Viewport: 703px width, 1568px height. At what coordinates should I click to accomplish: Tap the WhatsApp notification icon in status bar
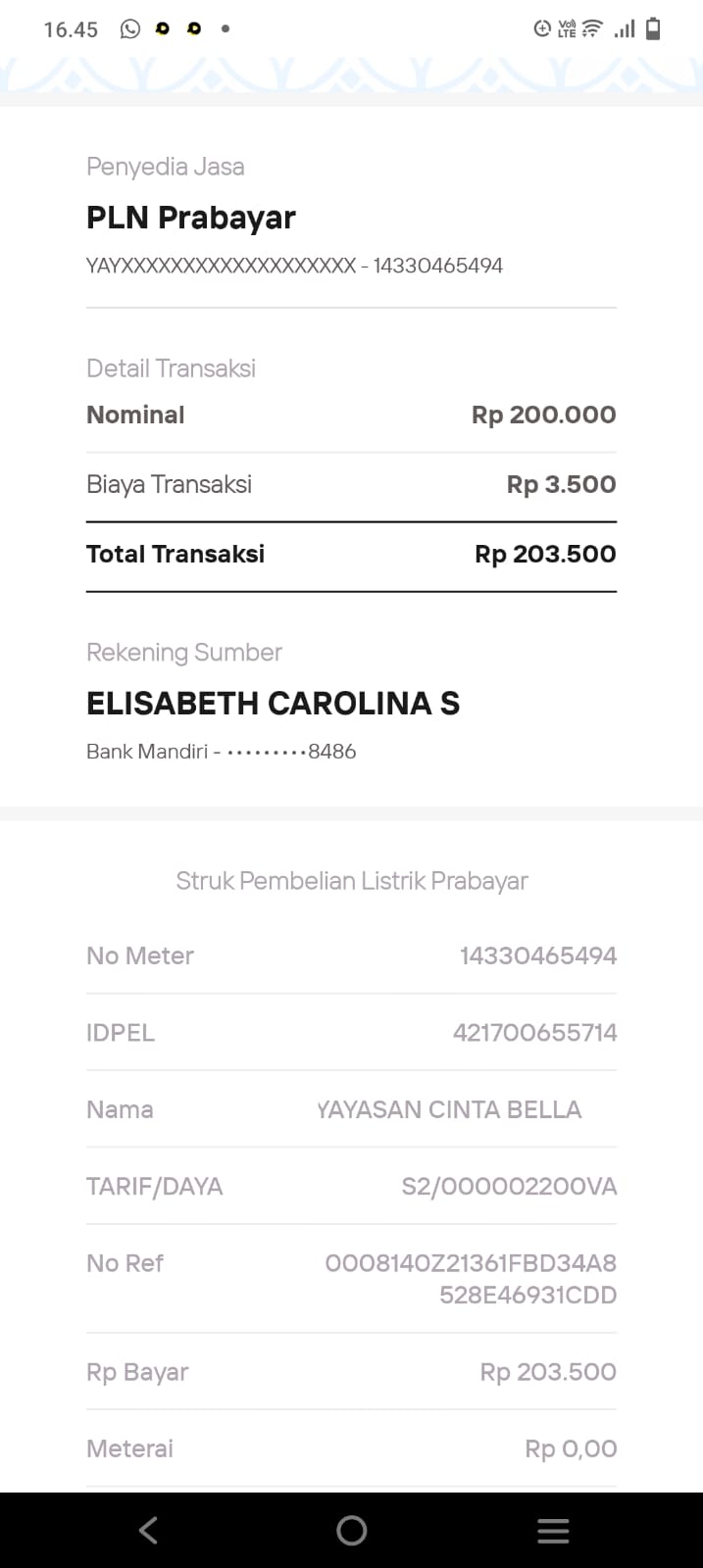tap(129, 29)
